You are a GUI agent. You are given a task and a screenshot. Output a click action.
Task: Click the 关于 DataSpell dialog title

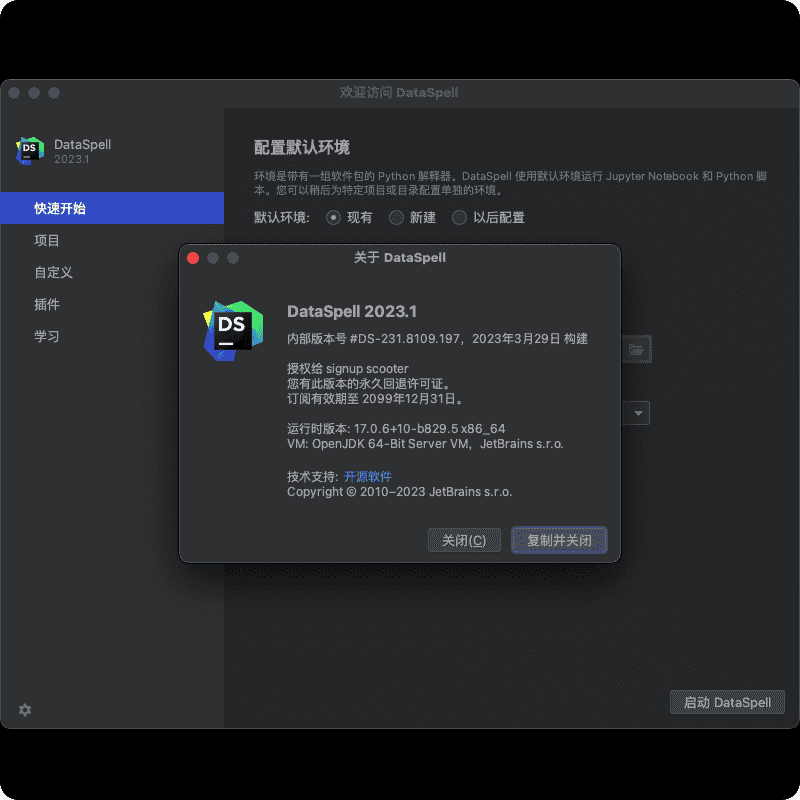[400, 258]
